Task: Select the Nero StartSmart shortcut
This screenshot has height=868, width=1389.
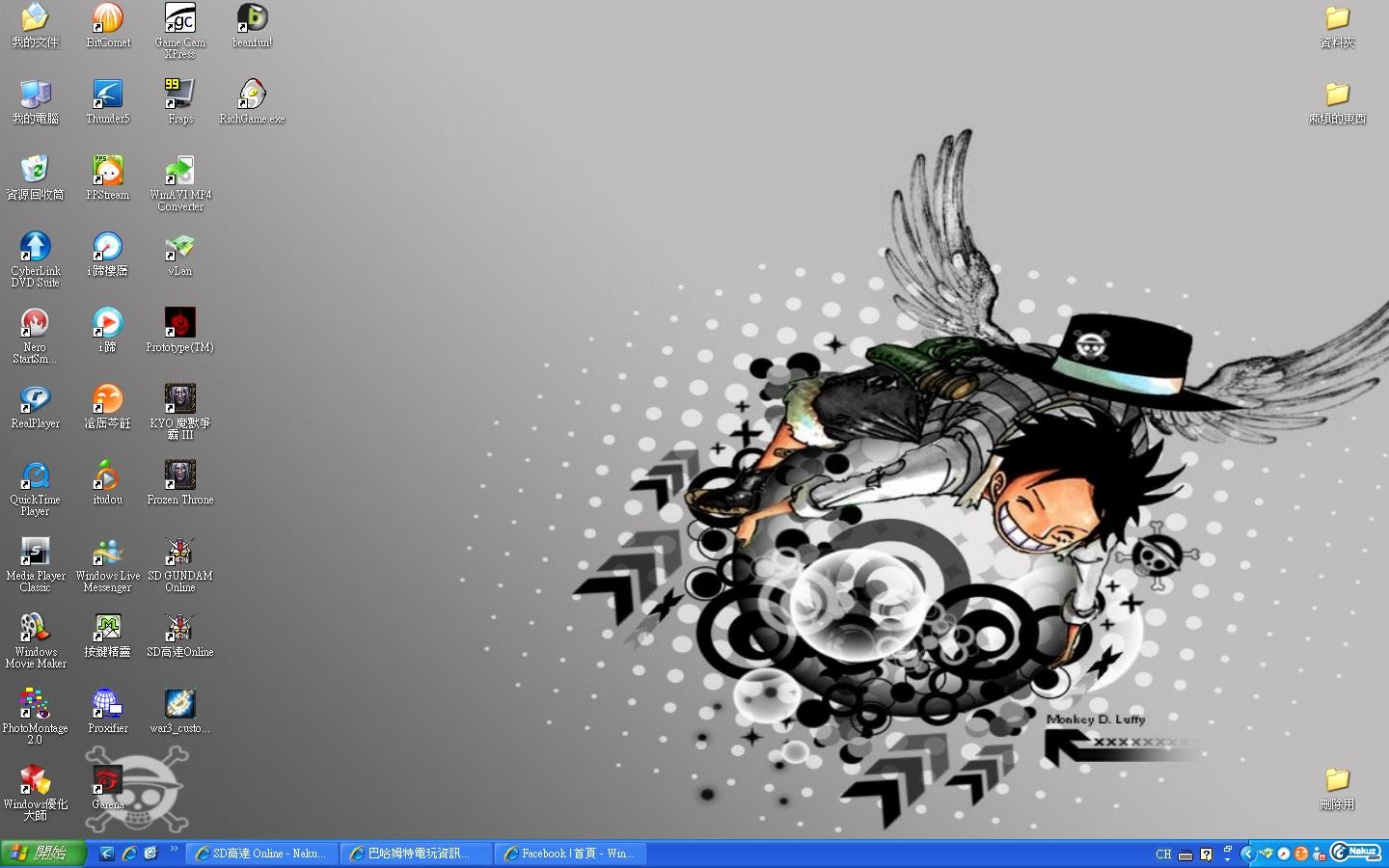Action: [36, 336]
